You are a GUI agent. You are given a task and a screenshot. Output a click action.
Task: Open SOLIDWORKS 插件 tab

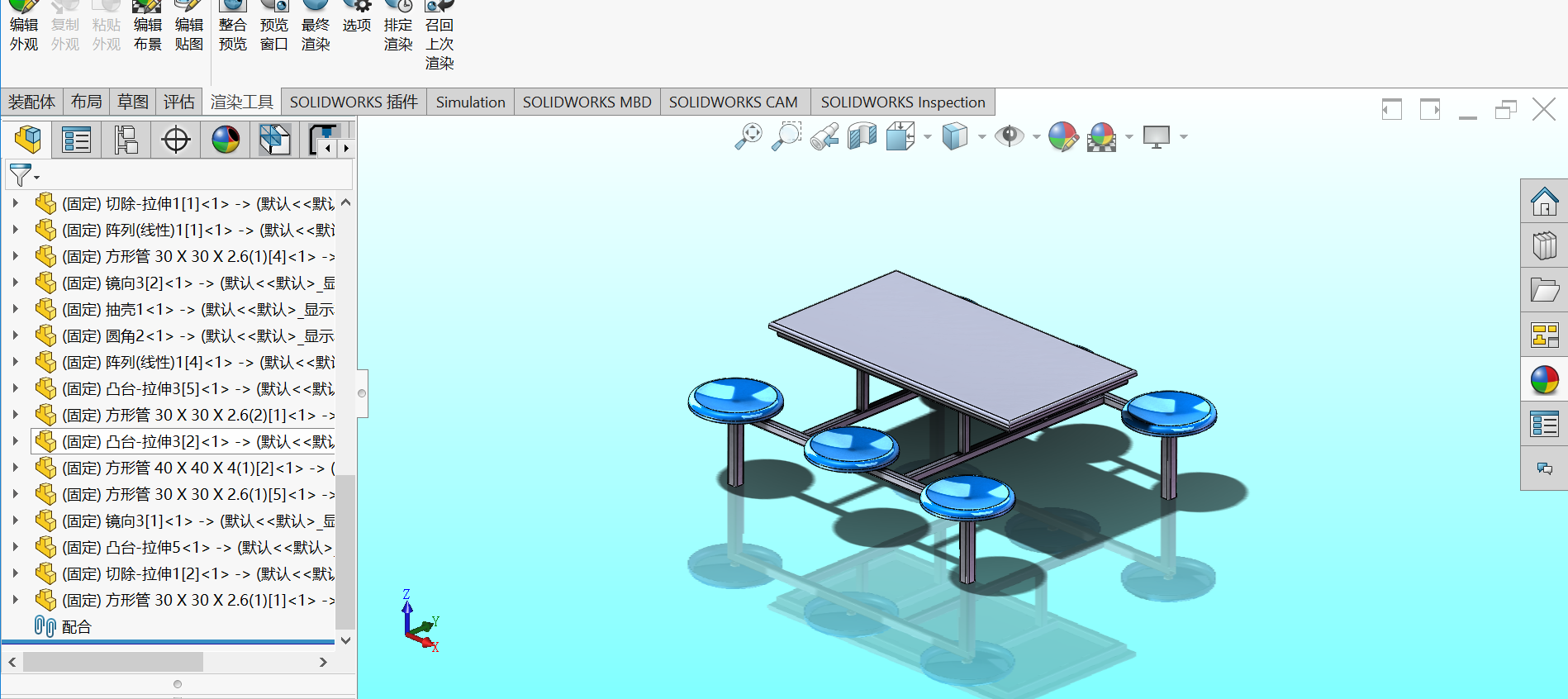point(354,102)
